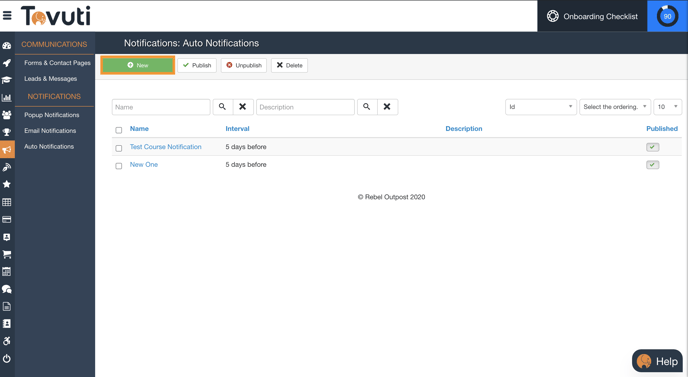Open the calendar sidebar icon
This screenshot has width=688, height=377.
(x=7, y=272)
